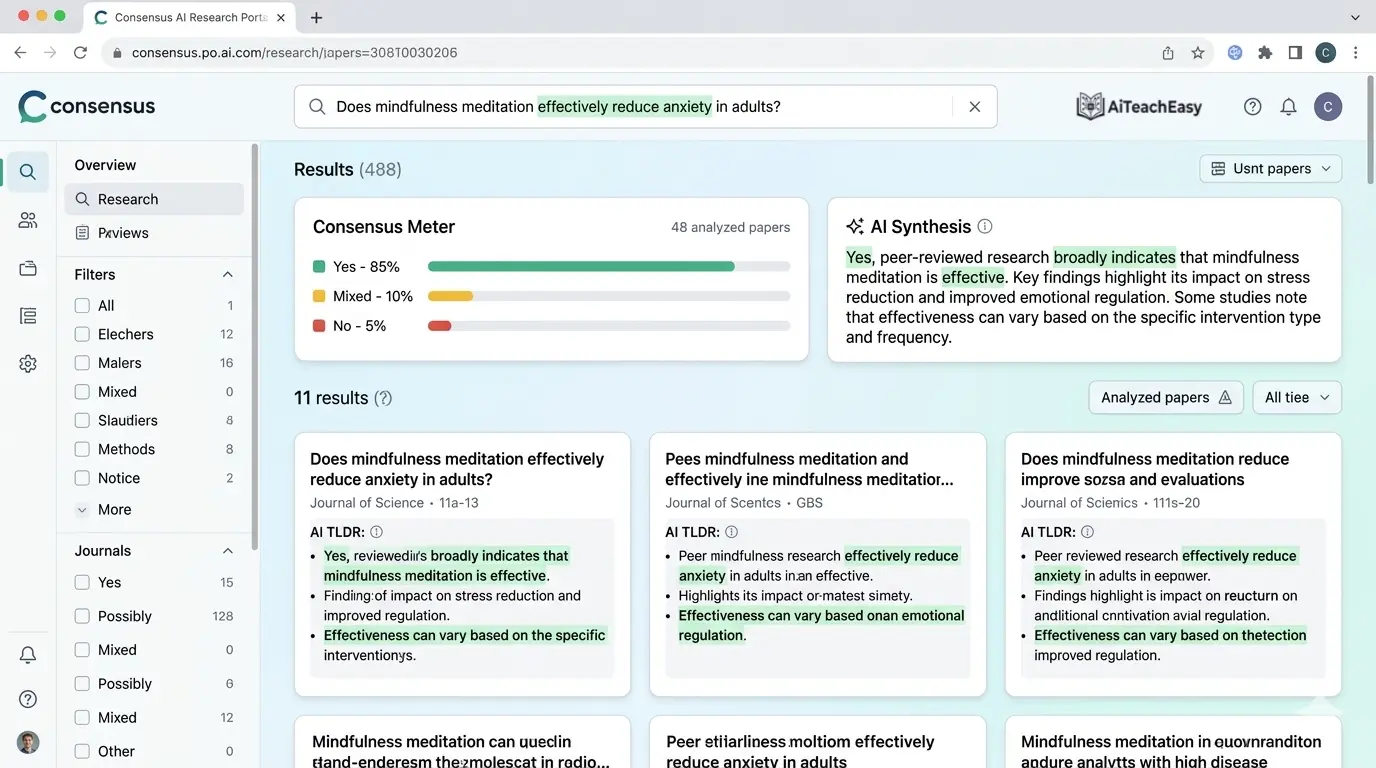This screenshot has height=768, width=1376.
Task: Select the Search icon in the left sidebar
Action: (27, 171)
